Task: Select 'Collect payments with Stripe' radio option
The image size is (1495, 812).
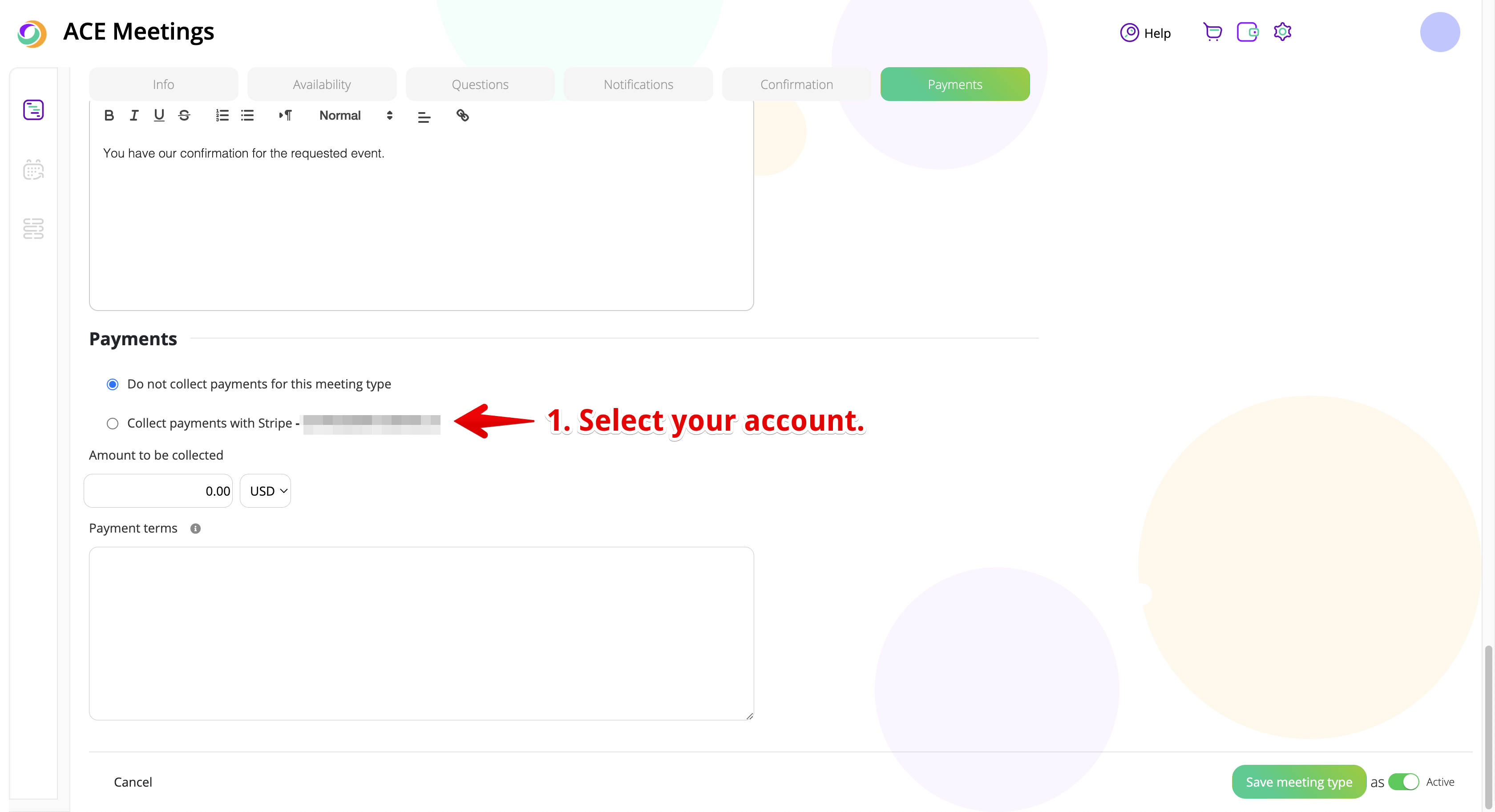Action: pos(113,424)
